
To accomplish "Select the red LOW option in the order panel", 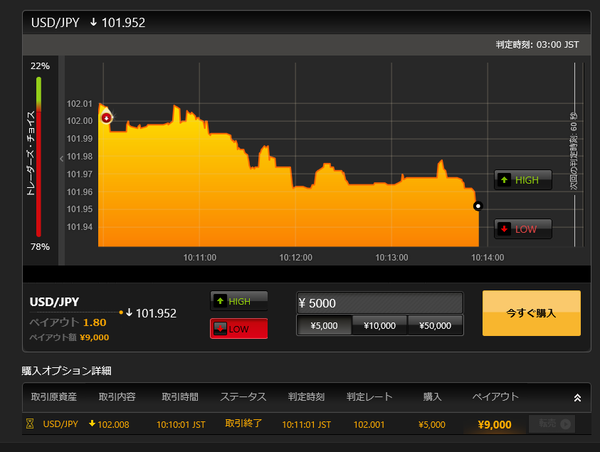I will (239, 329).
